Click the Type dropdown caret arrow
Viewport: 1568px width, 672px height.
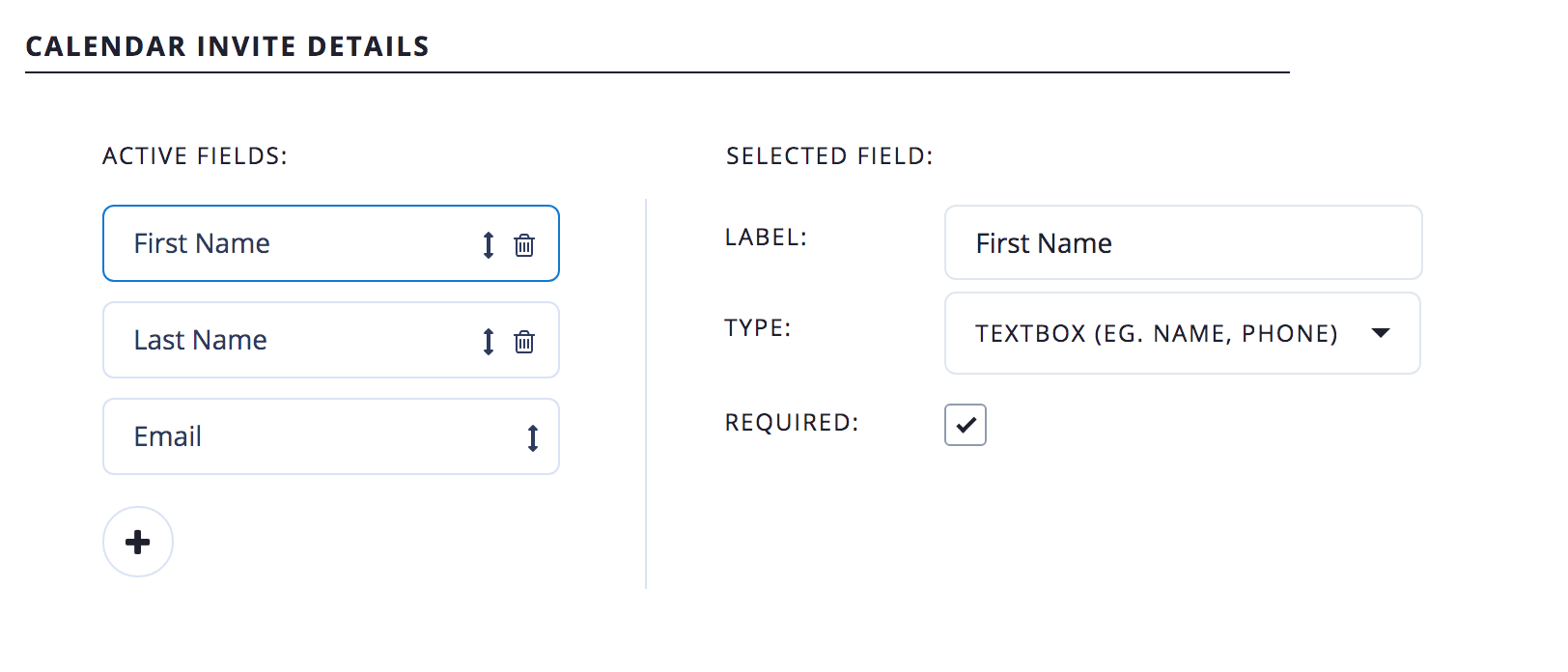(1381, 333)
